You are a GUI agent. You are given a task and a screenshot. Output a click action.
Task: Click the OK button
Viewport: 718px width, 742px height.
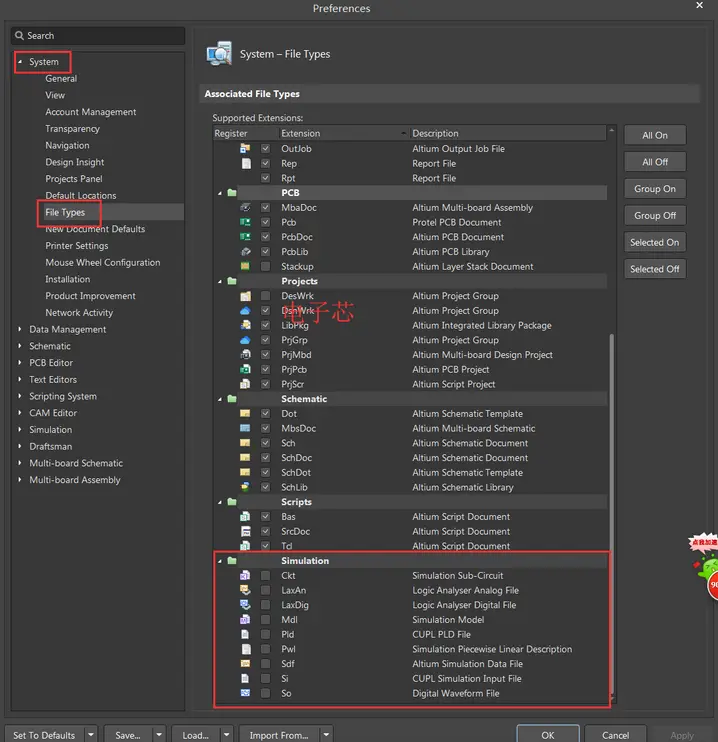(x=548, y=734)
